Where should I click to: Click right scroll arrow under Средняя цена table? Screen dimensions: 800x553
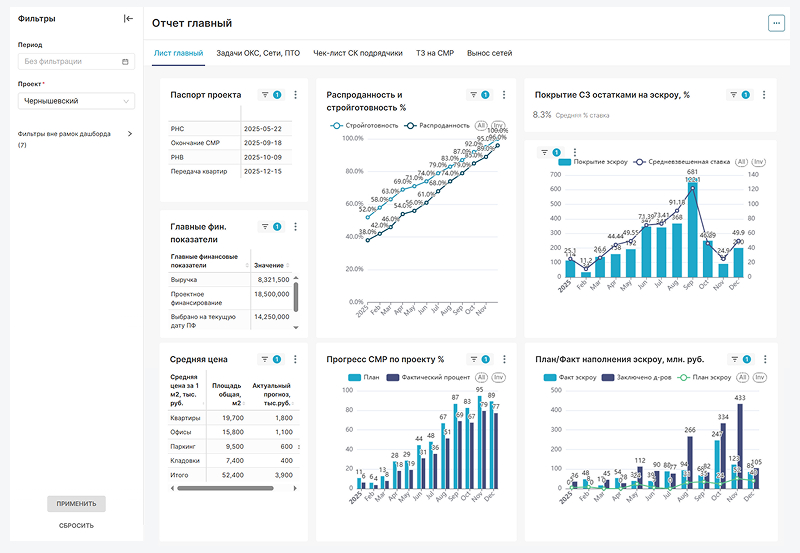point(295,488)
